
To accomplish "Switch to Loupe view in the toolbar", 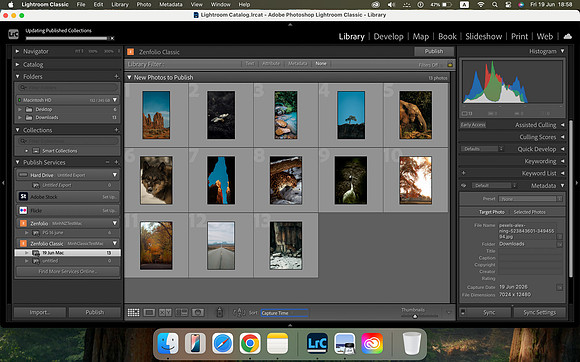I will [x=149, y=313].
